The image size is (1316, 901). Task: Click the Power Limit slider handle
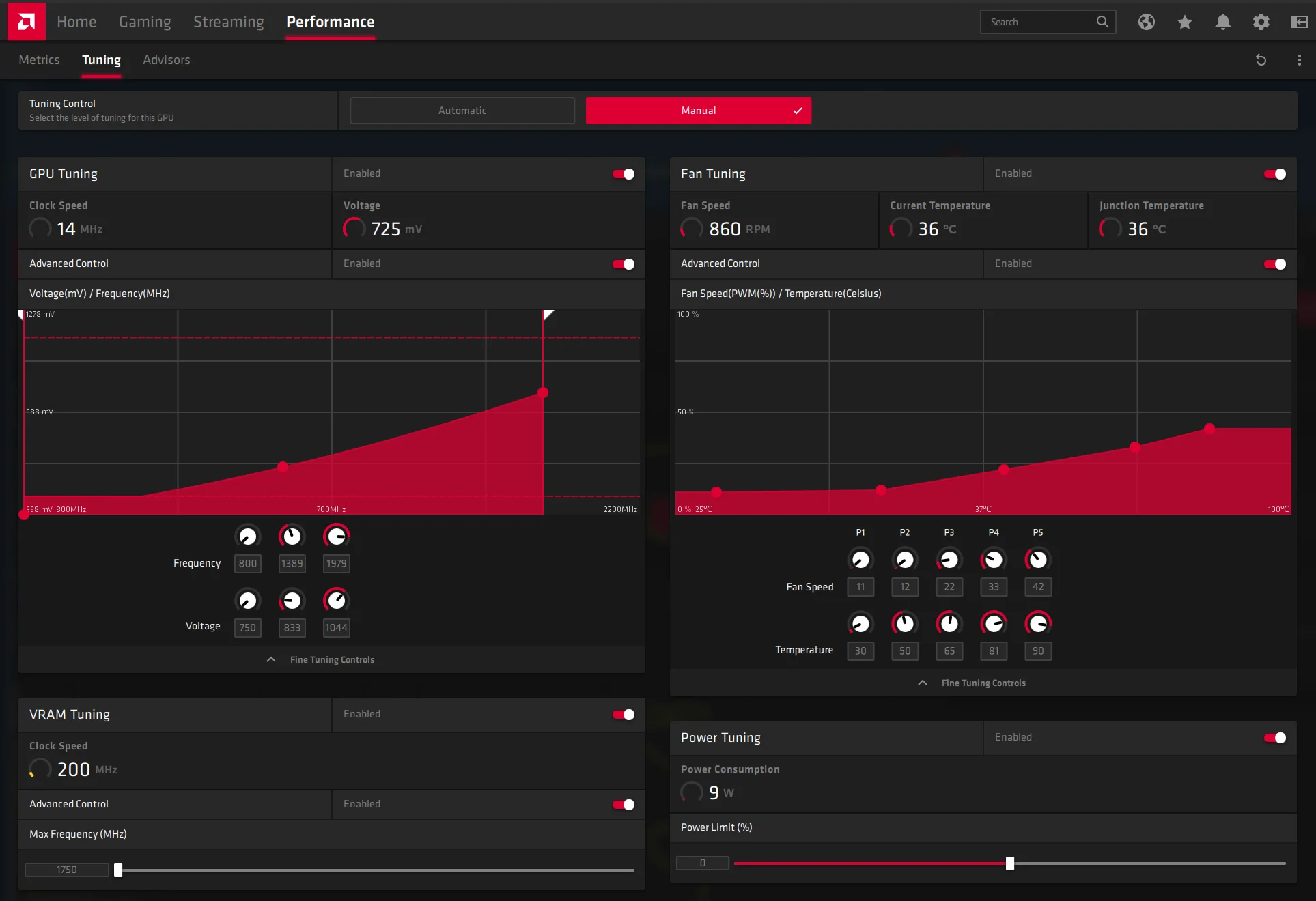(x=1010, y=863)
